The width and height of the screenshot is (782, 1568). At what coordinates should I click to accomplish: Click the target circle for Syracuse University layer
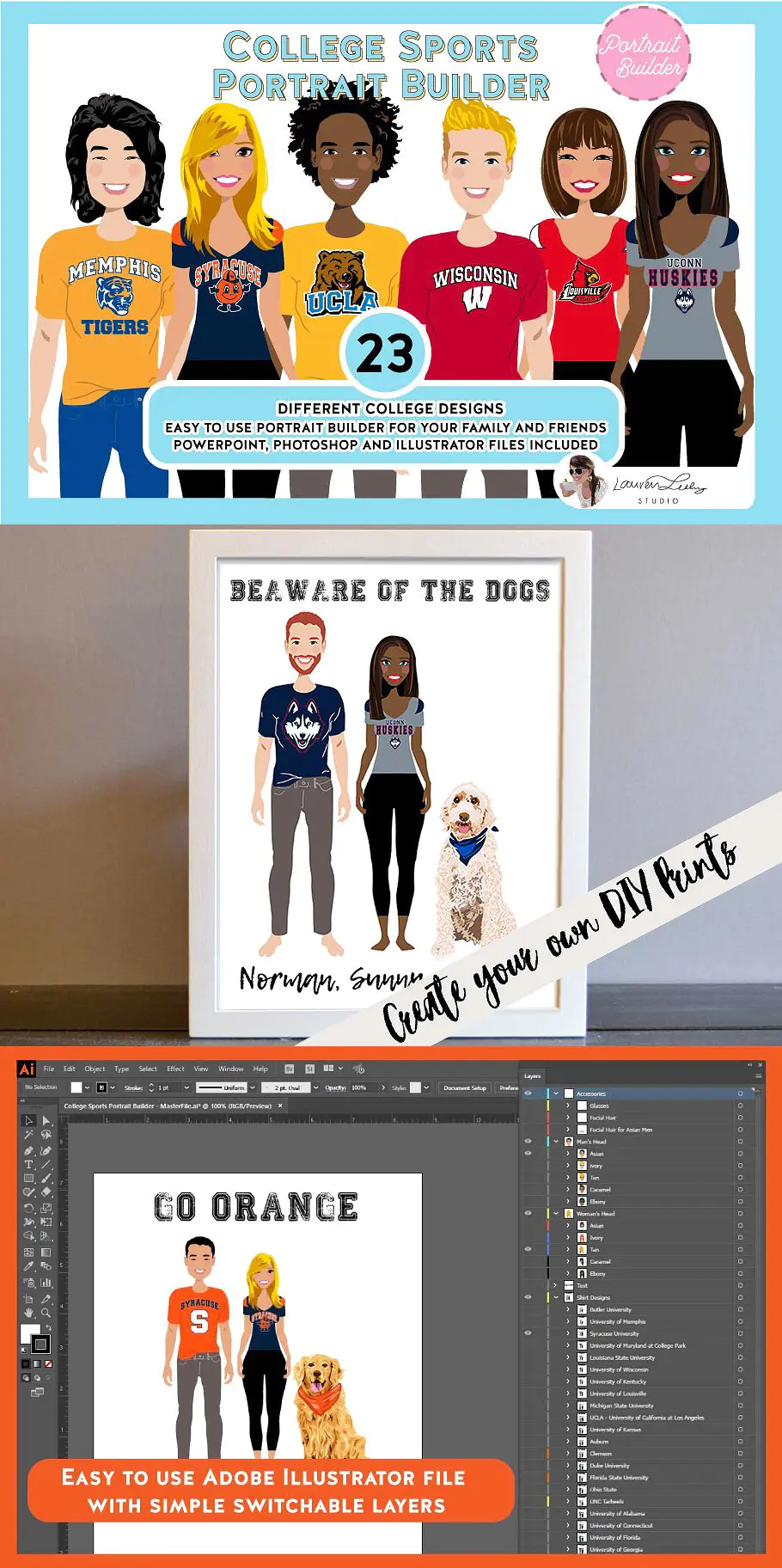[x=740, y=1333]
